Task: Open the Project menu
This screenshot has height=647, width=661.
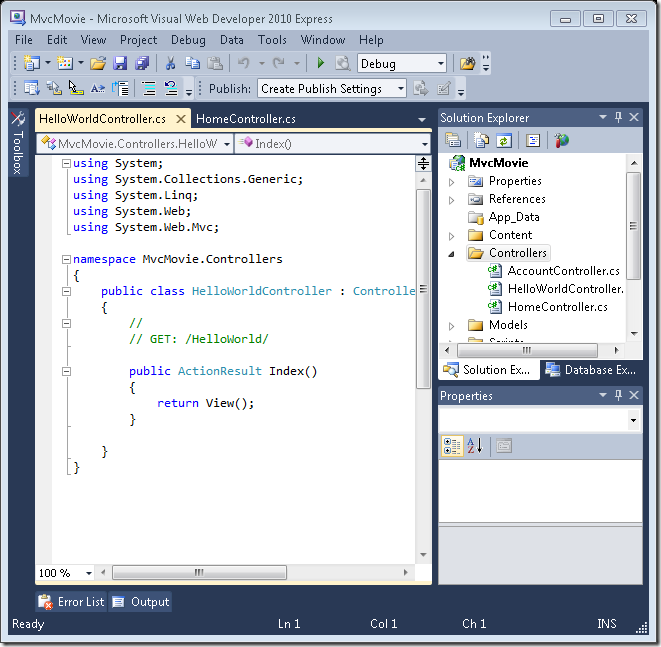Action: [x=138, y=40]
